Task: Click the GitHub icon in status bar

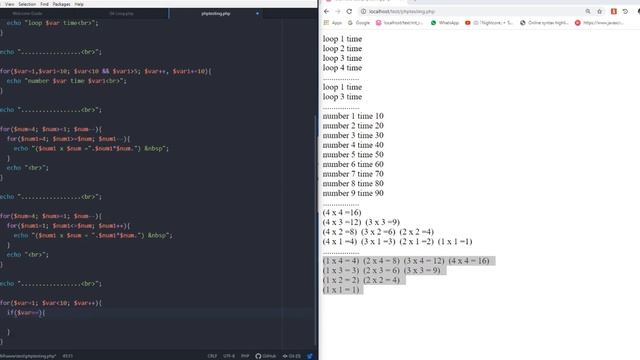Action: (266, 356)
